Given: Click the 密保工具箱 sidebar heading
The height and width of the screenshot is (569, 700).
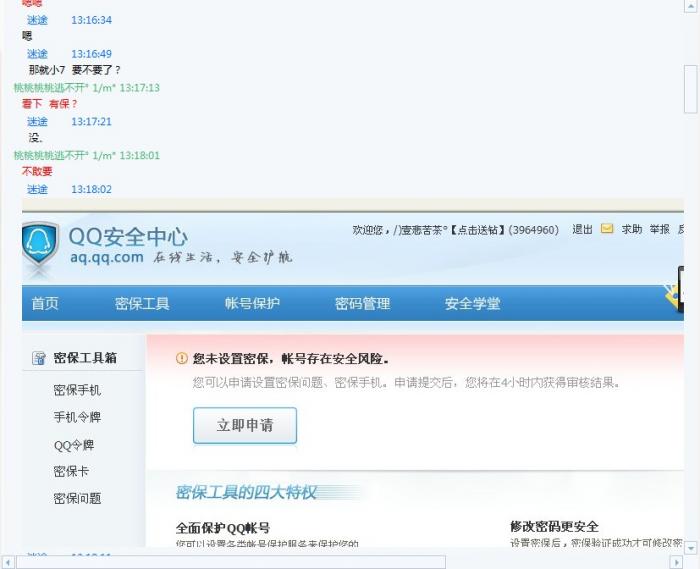Looking at the screenshot, I should click(85, 358).
